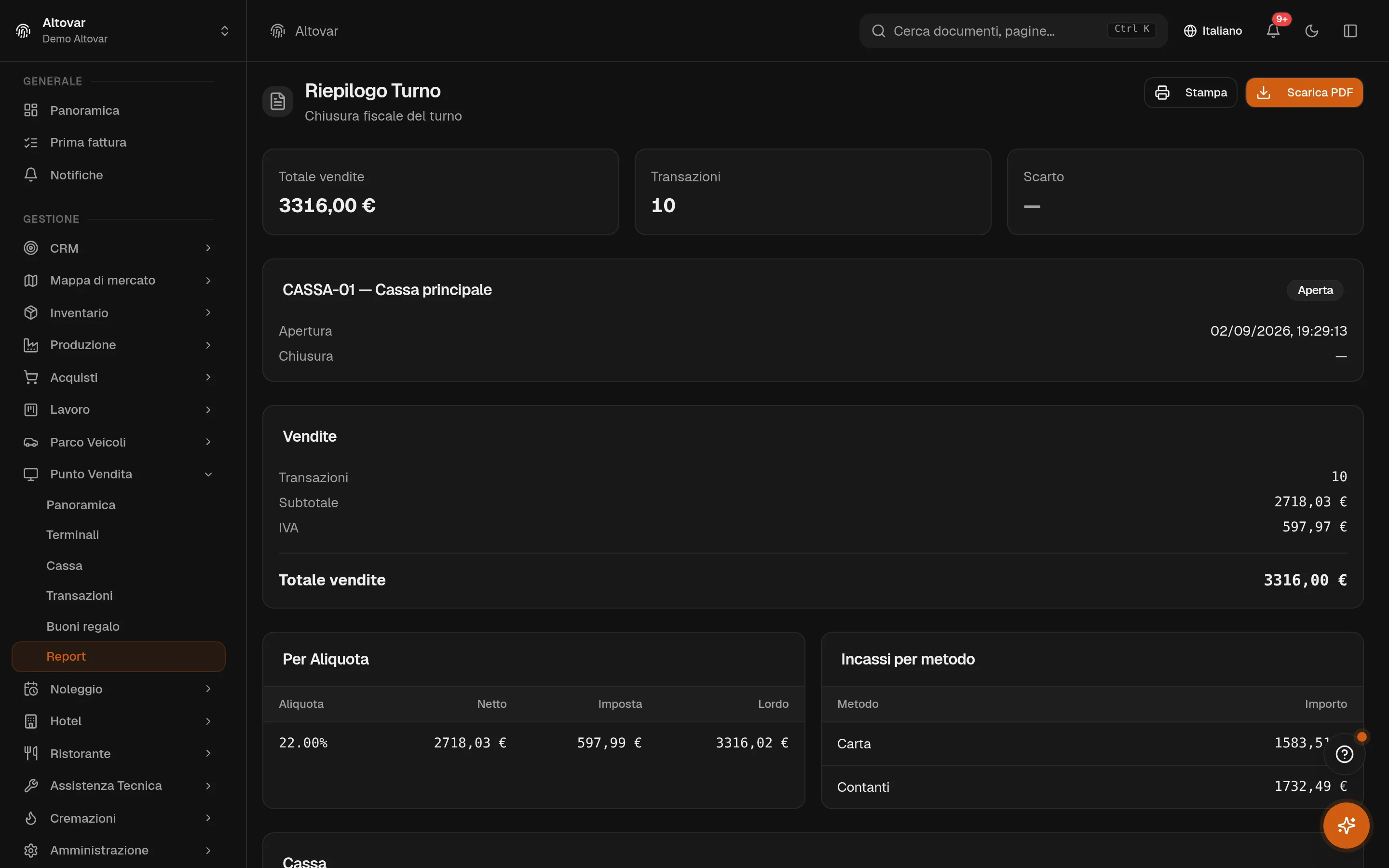
Task: Open notifications bell with 9+ badge
Action: tap(1273, 31)
